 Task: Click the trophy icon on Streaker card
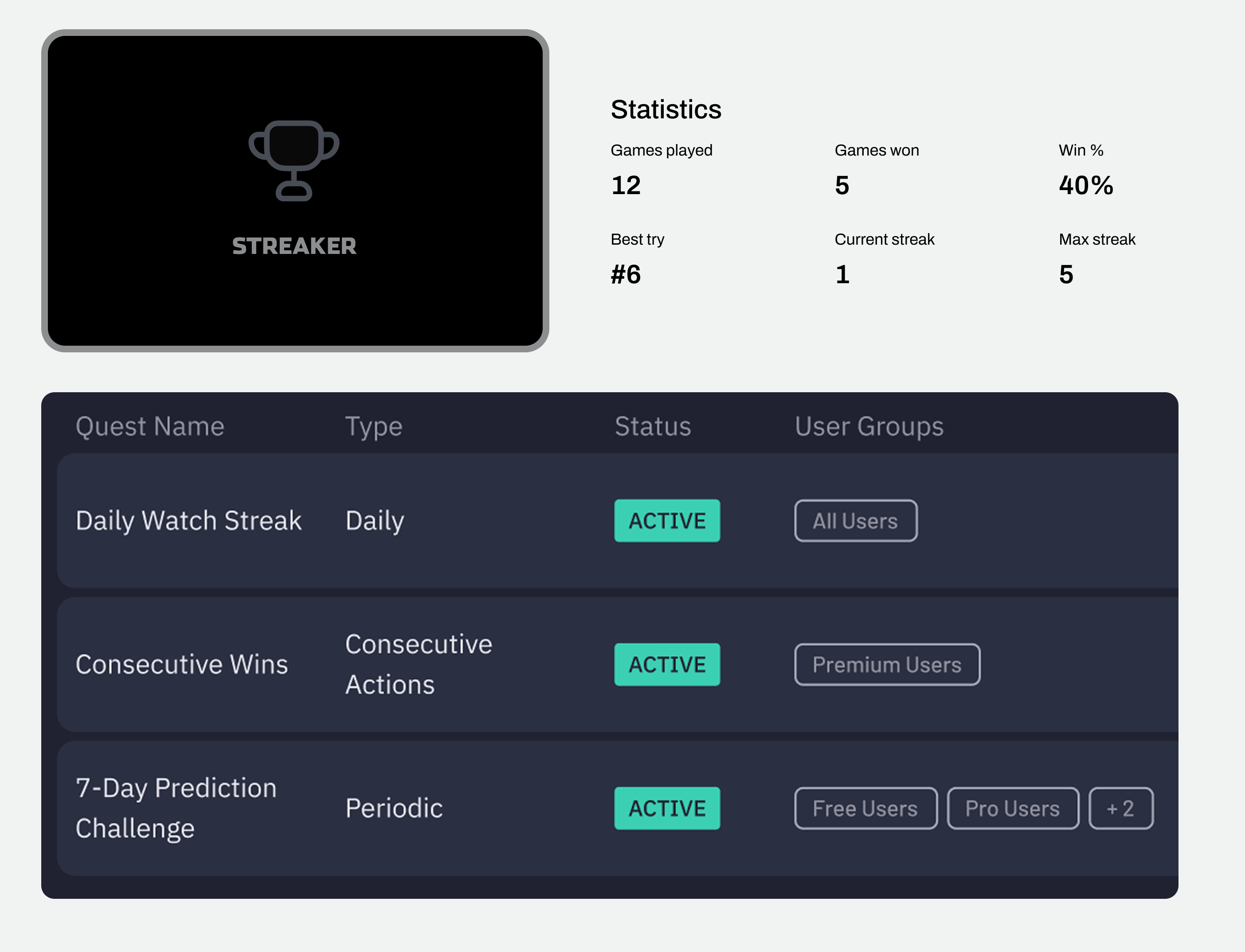(x=294, y=160)
